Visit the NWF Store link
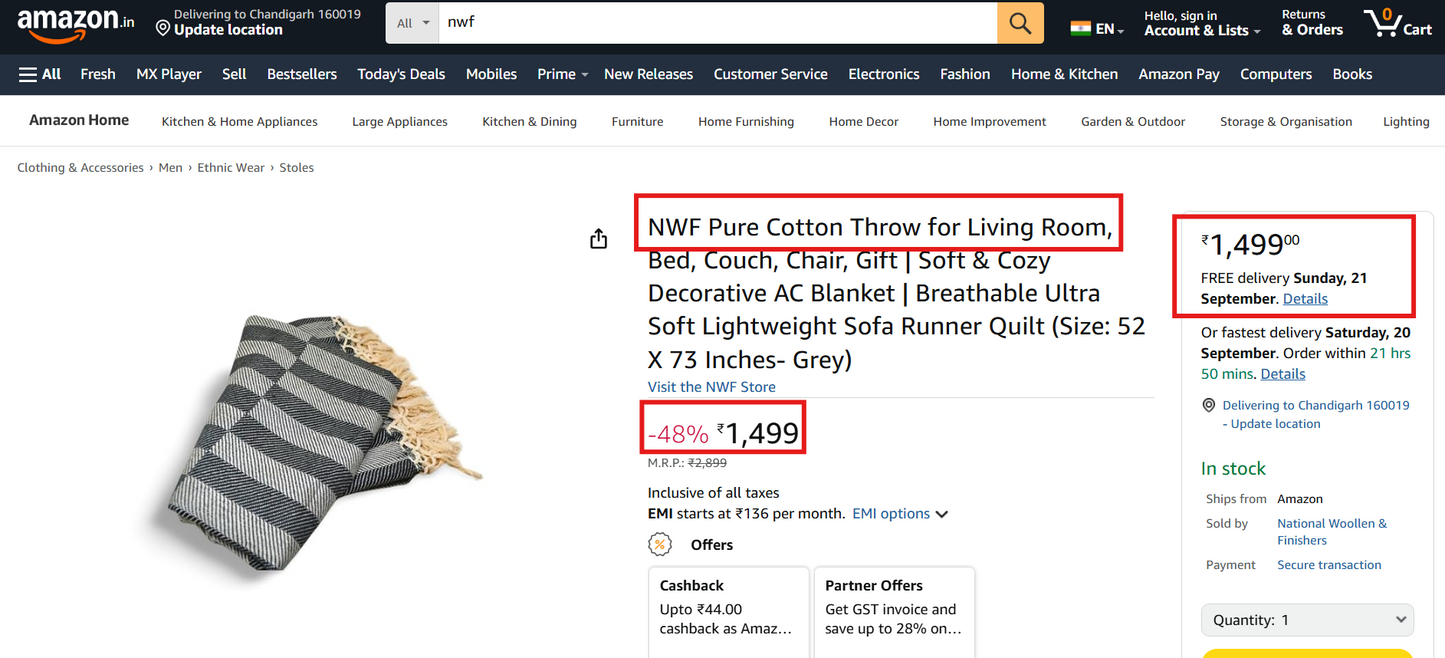Screen dimensions: 1445x658 coord(711,387)
